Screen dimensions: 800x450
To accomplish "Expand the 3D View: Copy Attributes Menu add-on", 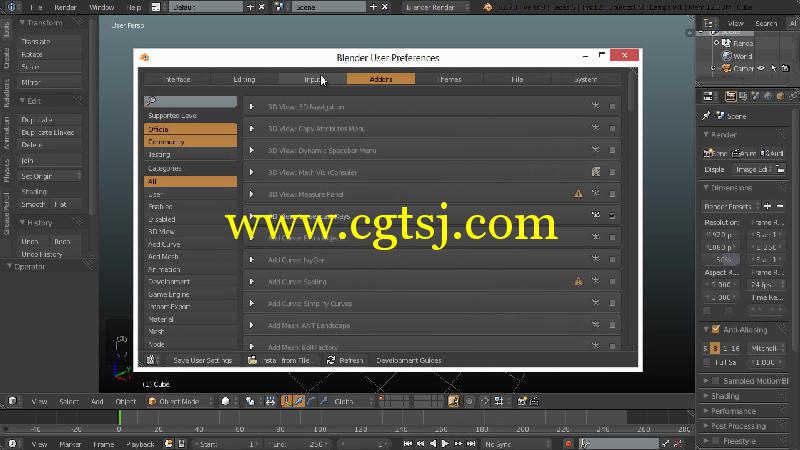I will [x=252, y=129].
